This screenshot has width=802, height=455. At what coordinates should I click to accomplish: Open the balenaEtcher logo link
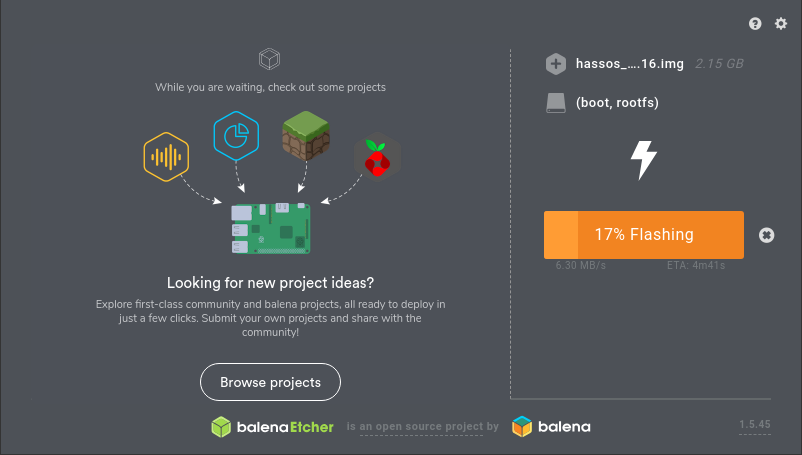click(272, 427)
